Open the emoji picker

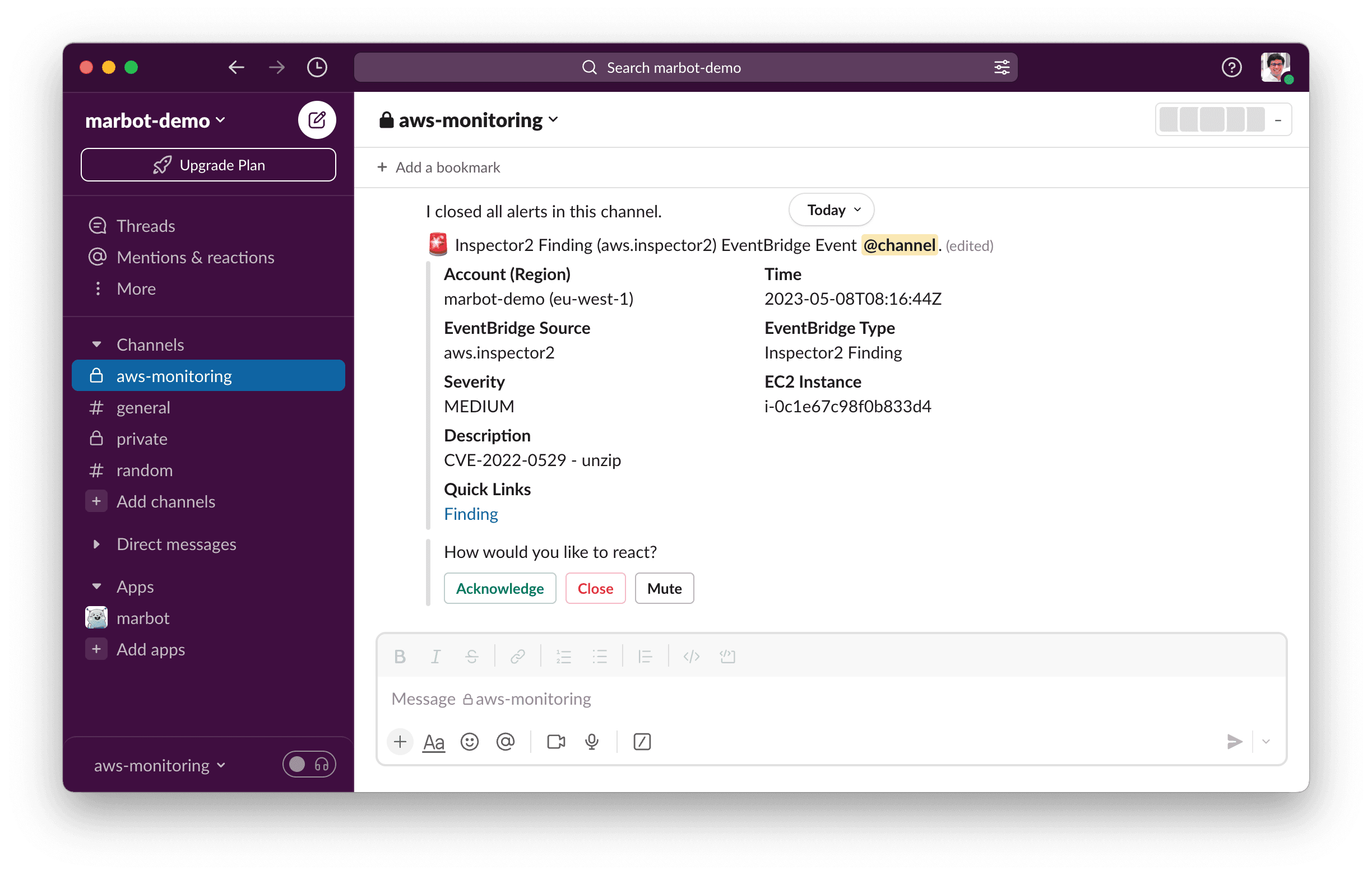coord(470,741)
